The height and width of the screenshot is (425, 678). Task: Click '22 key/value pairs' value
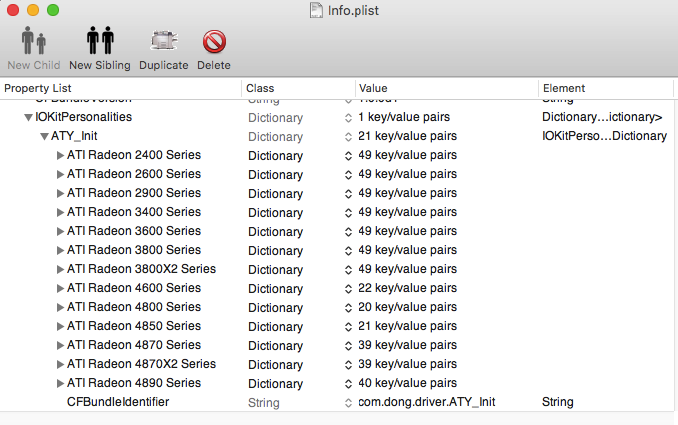click(x=407, y=288)
